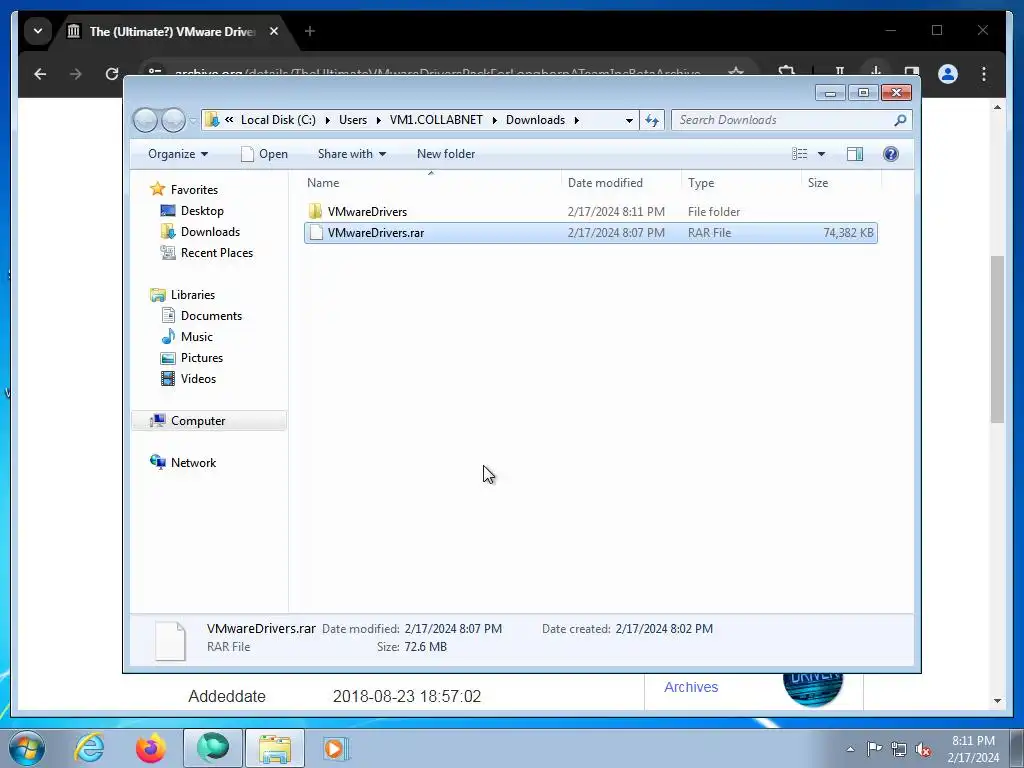Viewport: 1024px width, 768px height.
Task: Go to Downloads in Favorites
Action: (x=210, y=232)
